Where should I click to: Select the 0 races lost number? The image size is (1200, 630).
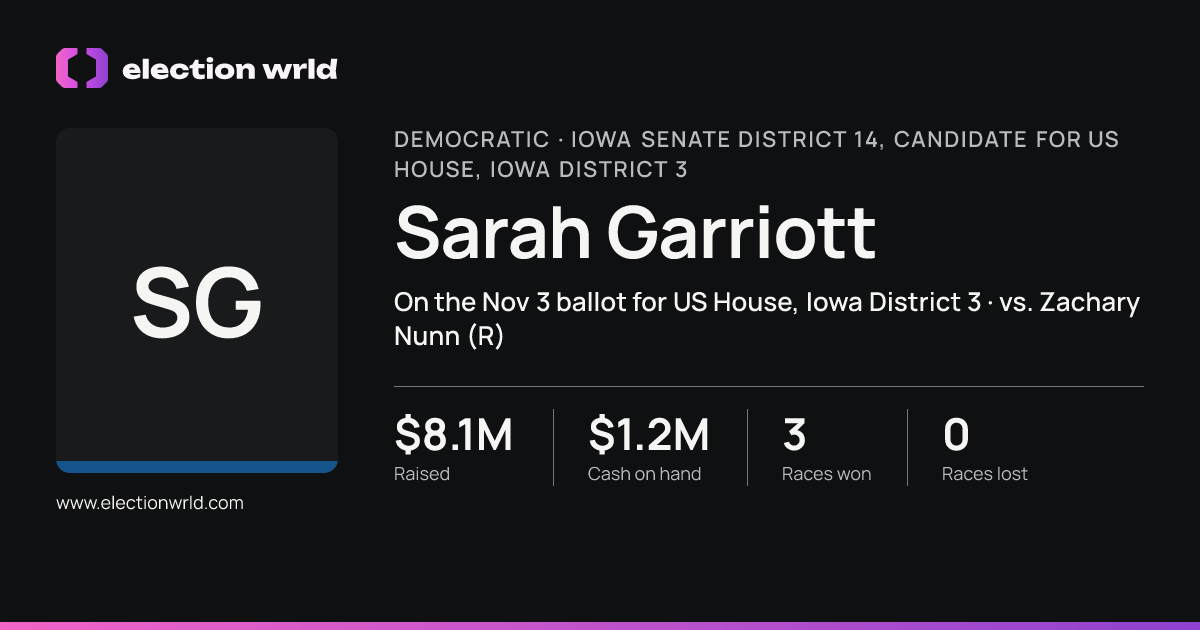pos(956,435)
